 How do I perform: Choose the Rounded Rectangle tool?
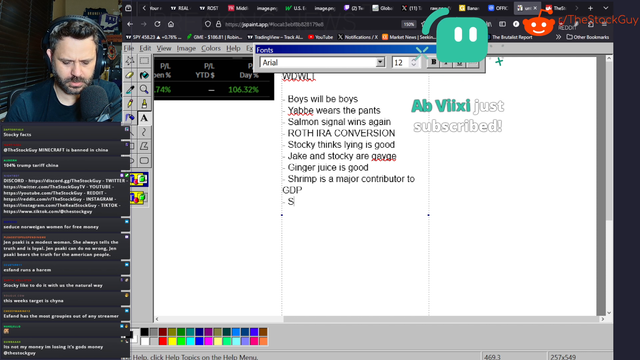[144, 160]
